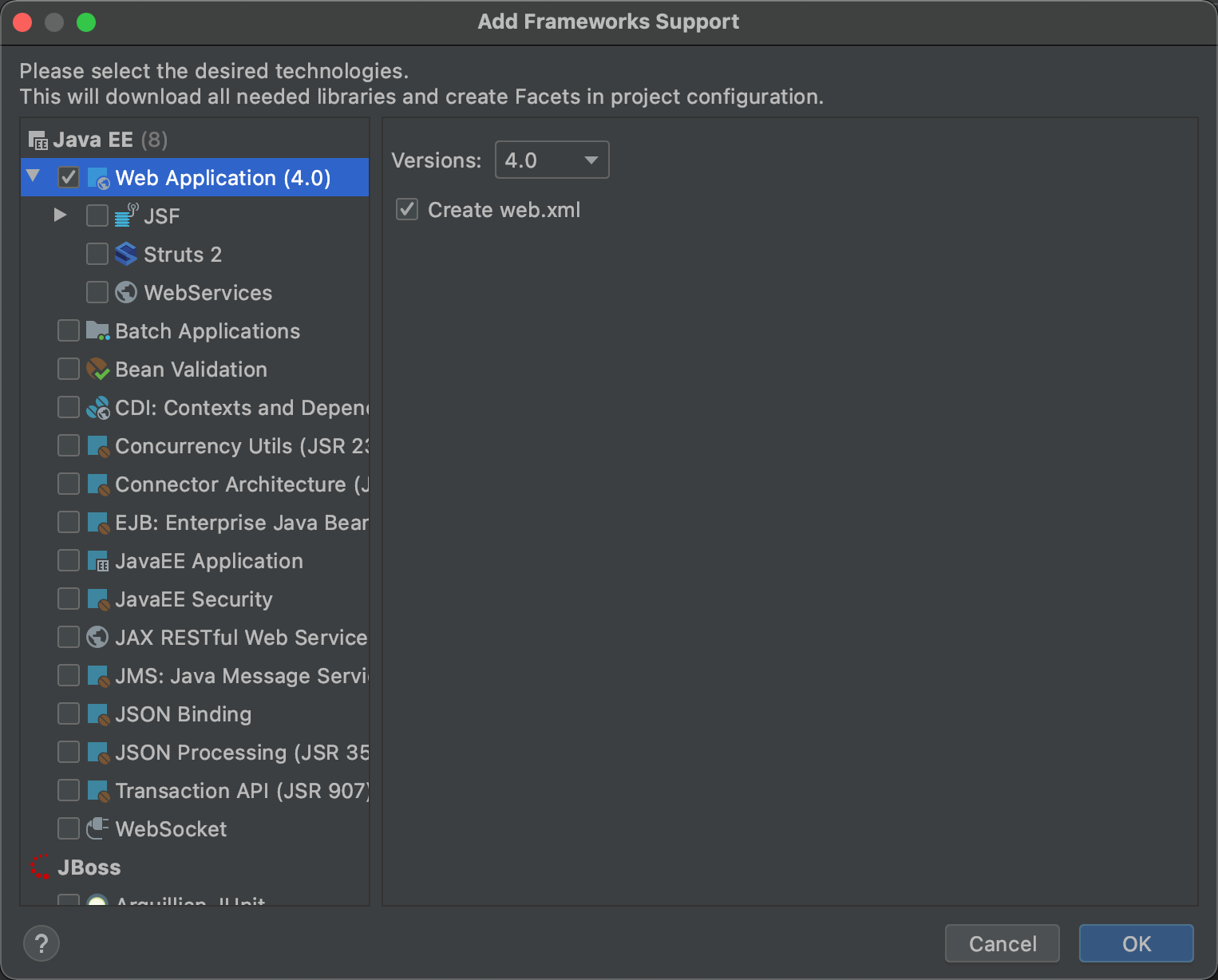Collapse the Web Application tree node
The image size is (1218, 980).
pyautogui.click(x=34, y=176)
